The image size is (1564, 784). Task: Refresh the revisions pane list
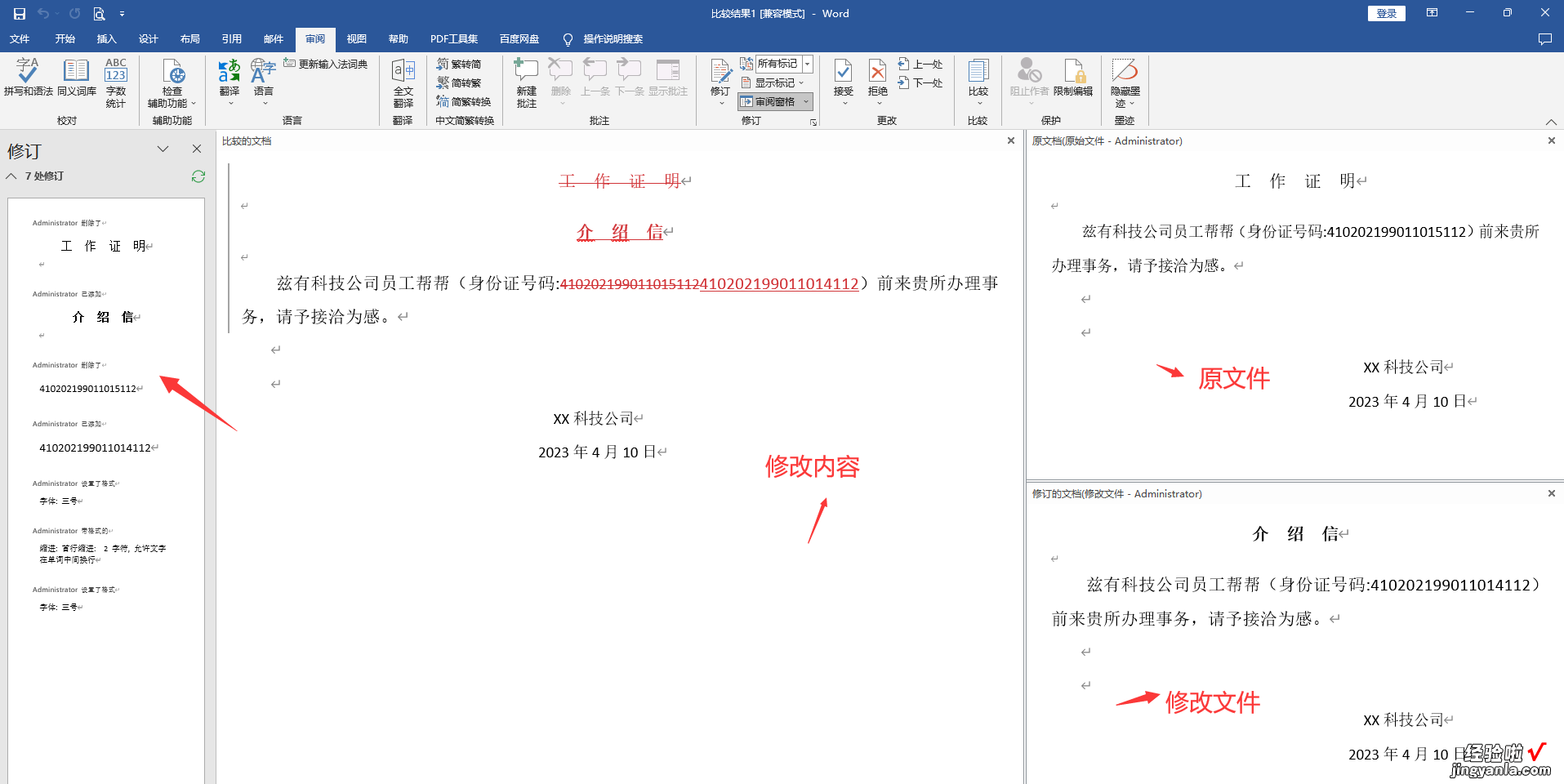click(x=198, y=176)
